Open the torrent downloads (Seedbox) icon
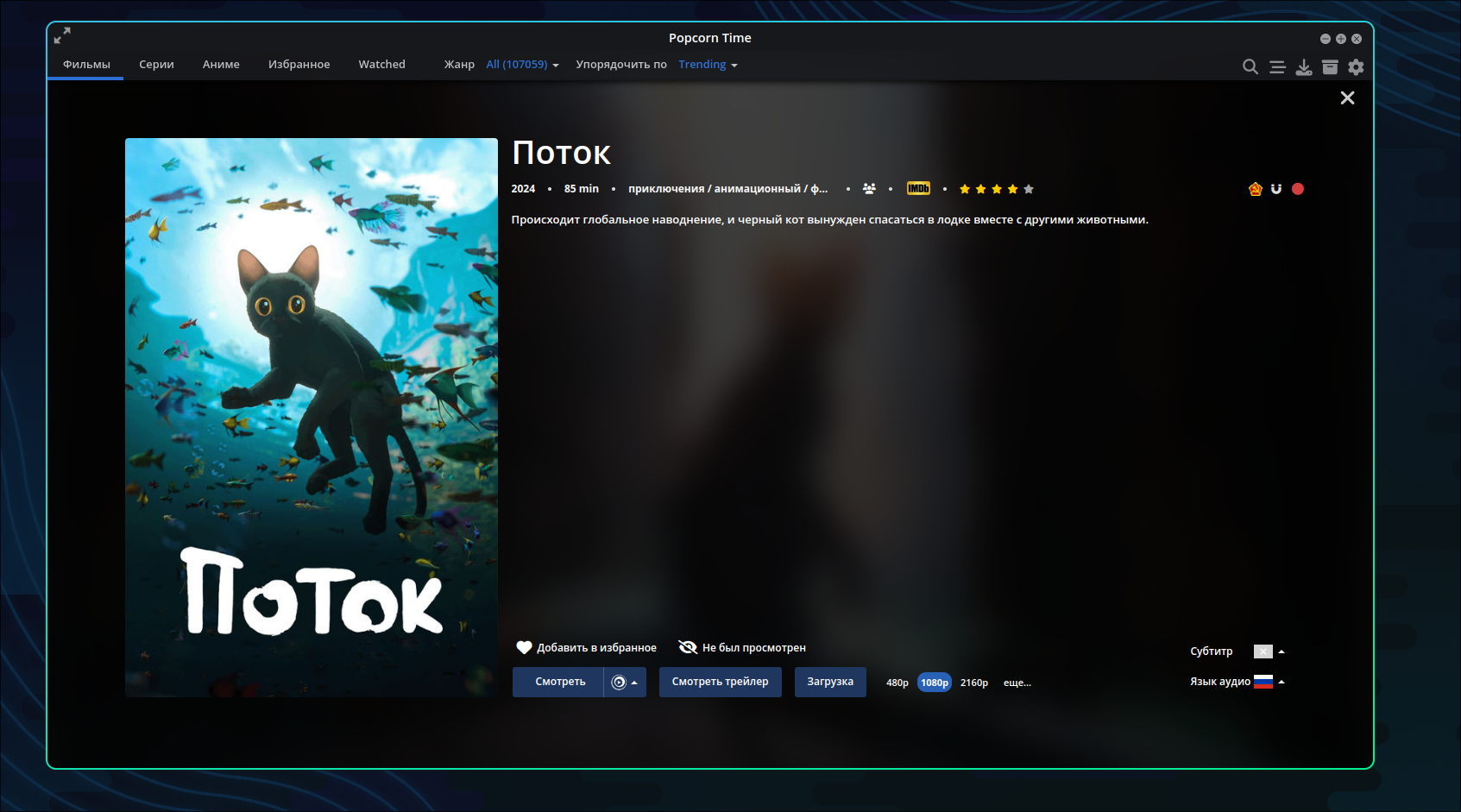Screen dimensions: 1461x812 pos(1304,66)
